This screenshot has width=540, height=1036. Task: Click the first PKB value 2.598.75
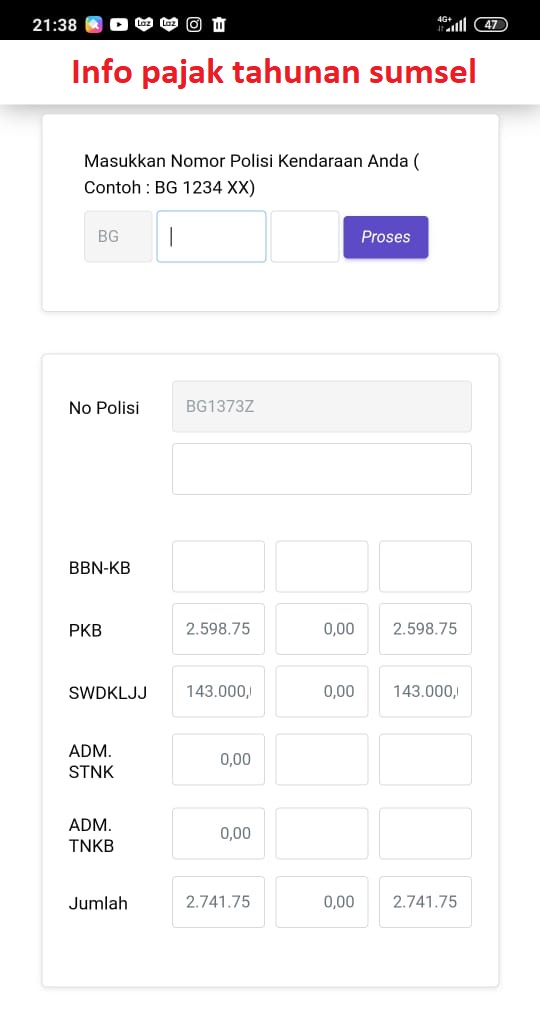218,629
